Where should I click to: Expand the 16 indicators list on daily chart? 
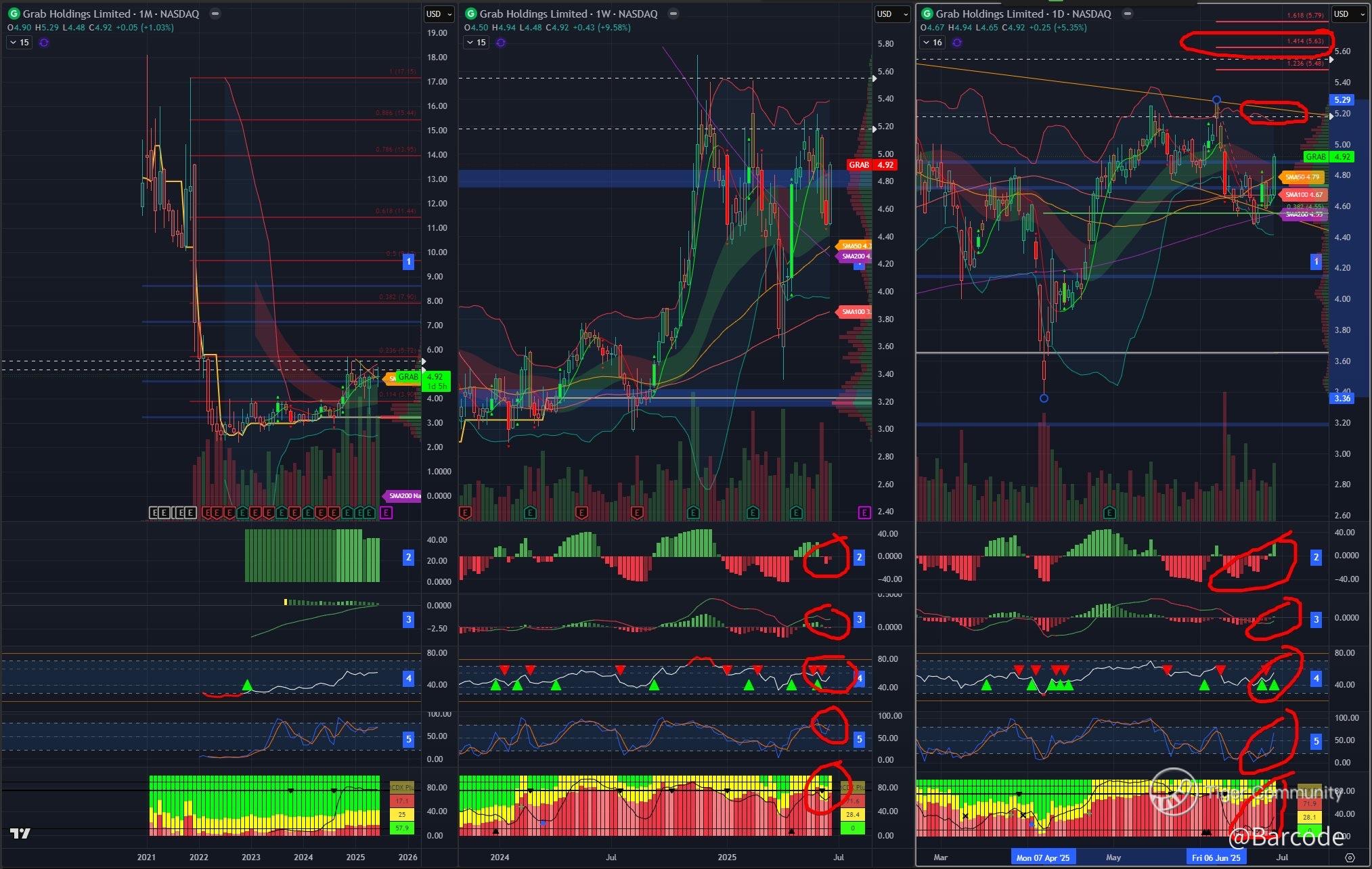932,43
